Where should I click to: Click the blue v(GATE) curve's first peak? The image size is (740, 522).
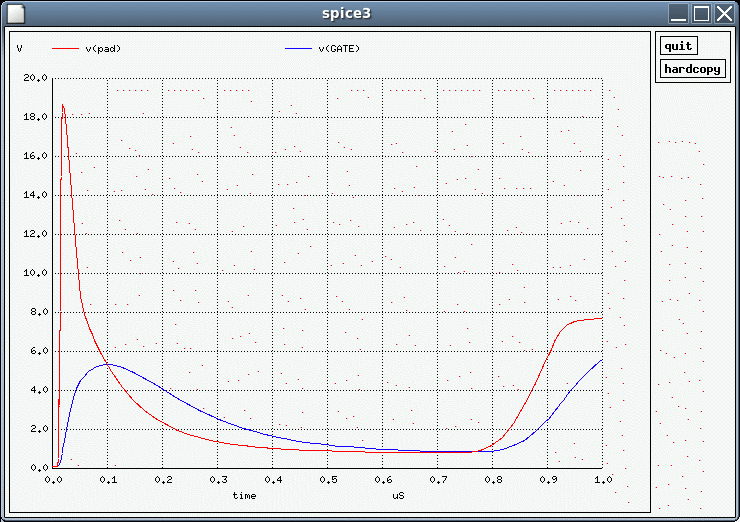tap(106, 364)
